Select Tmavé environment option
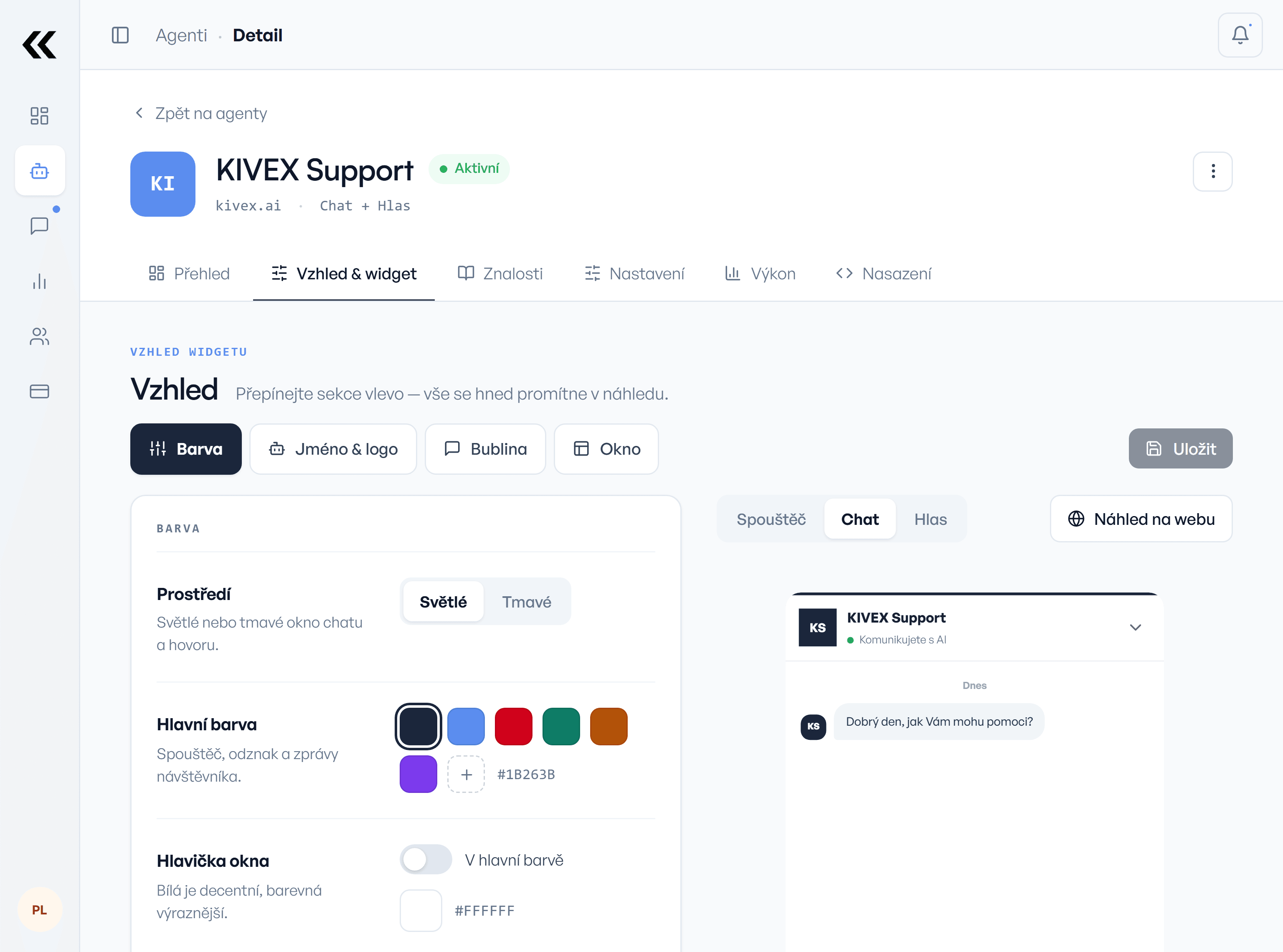The width and height of the screenshot is (1283, 952). pyautogui.click(x=526, y=602)
